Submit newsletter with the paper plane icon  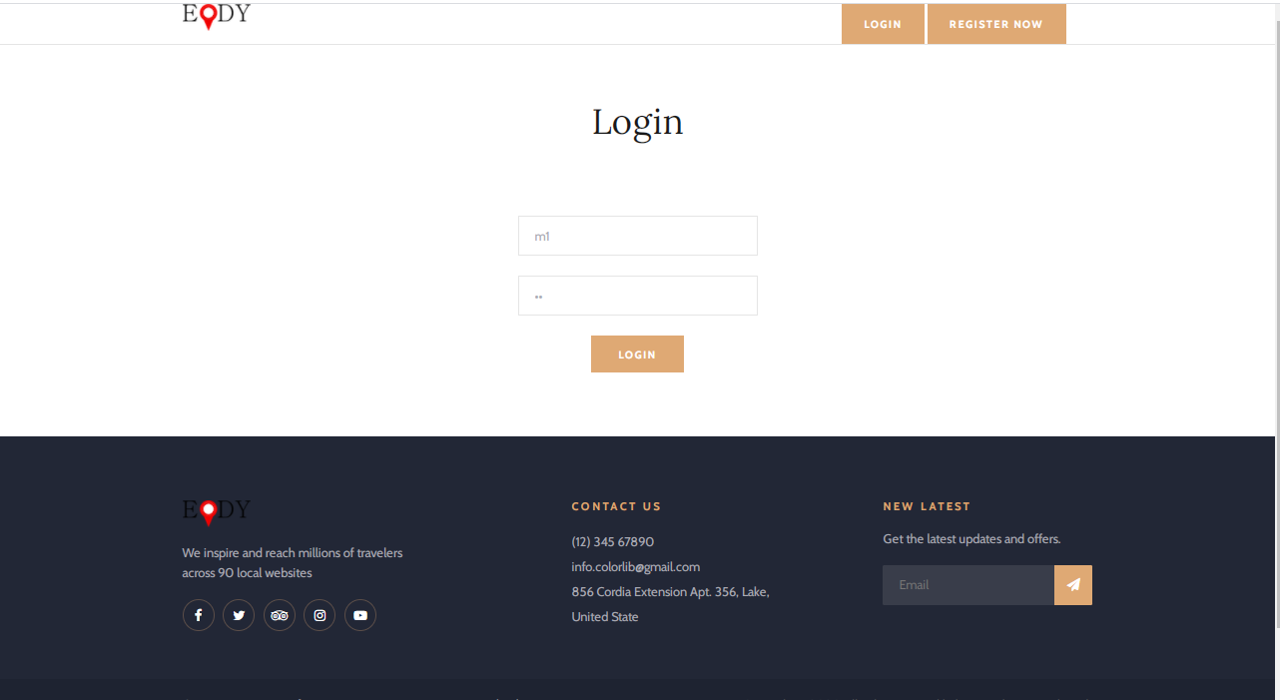[x=1073, y=585]
